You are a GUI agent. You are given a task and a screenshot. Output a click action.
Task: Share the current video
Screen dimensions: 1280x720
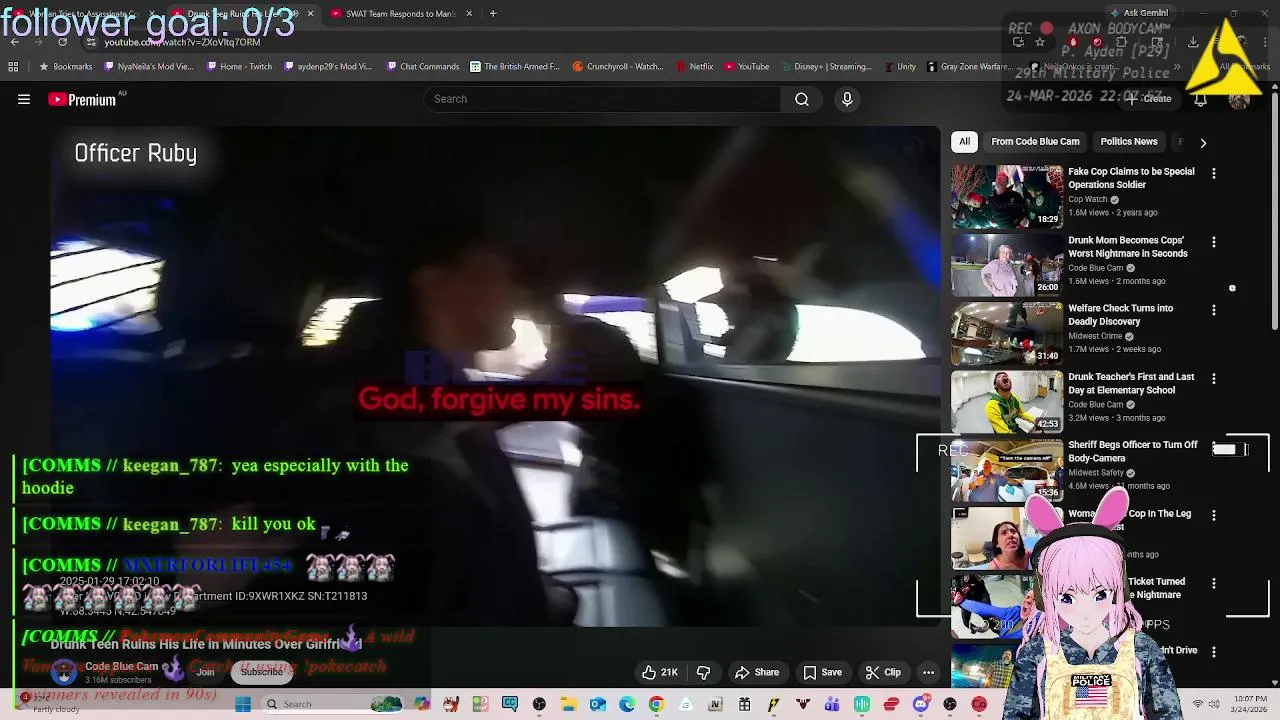pyautogui.click(x=757, y=672)
